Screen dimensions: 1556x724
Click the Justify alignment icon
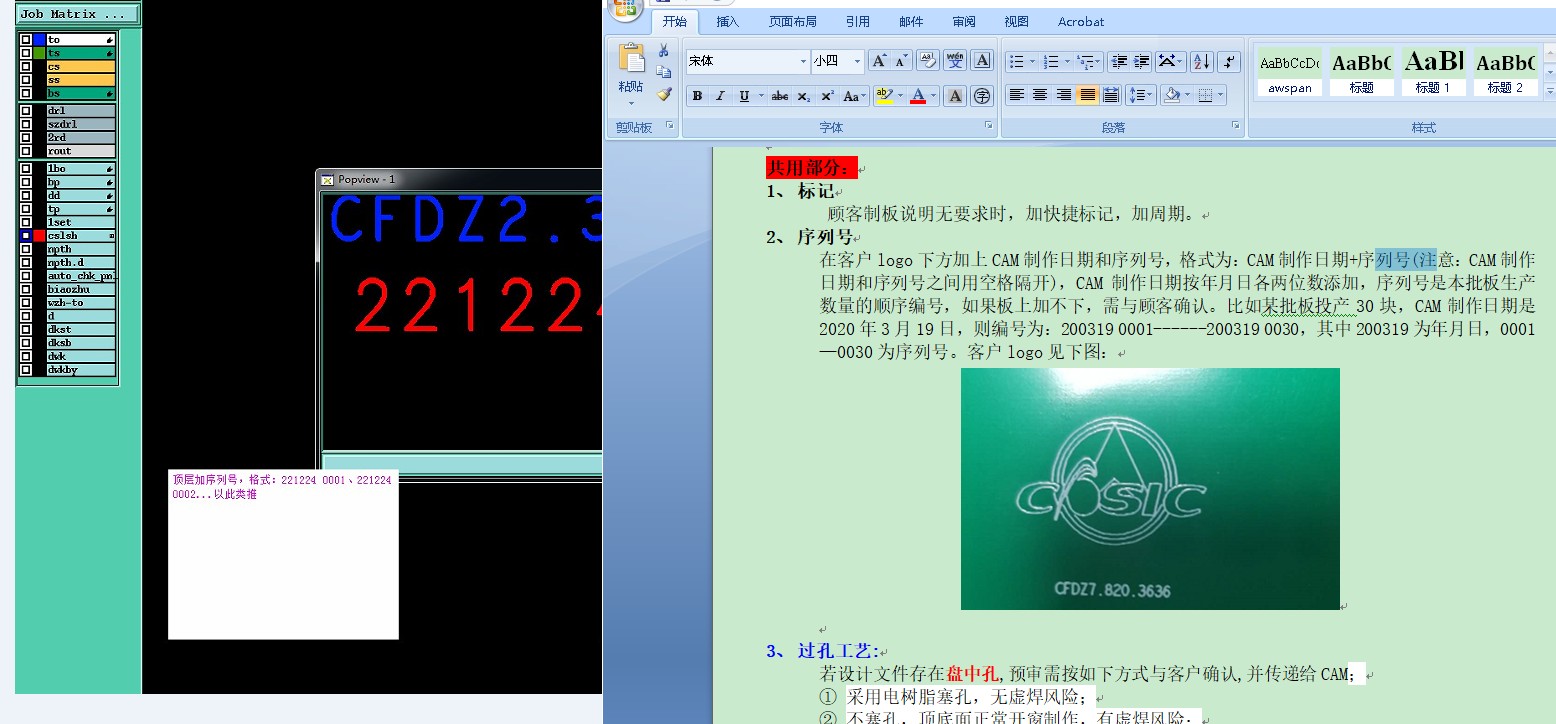pos(1086,95)
